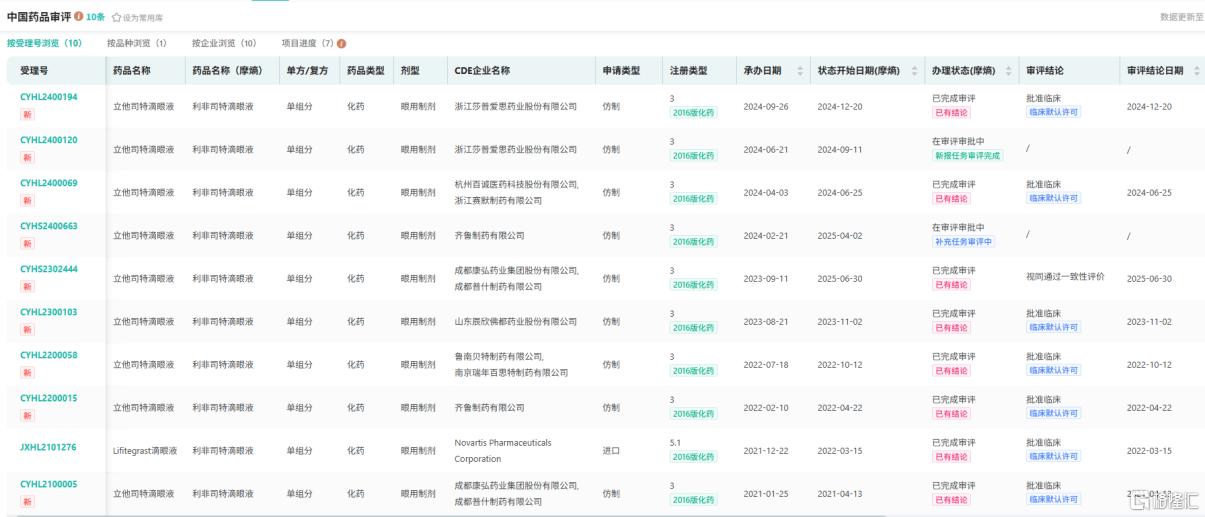Click the 新 badge under CYHL2100005
Screen dimensions: 1205x517
[x=28, y=501]
